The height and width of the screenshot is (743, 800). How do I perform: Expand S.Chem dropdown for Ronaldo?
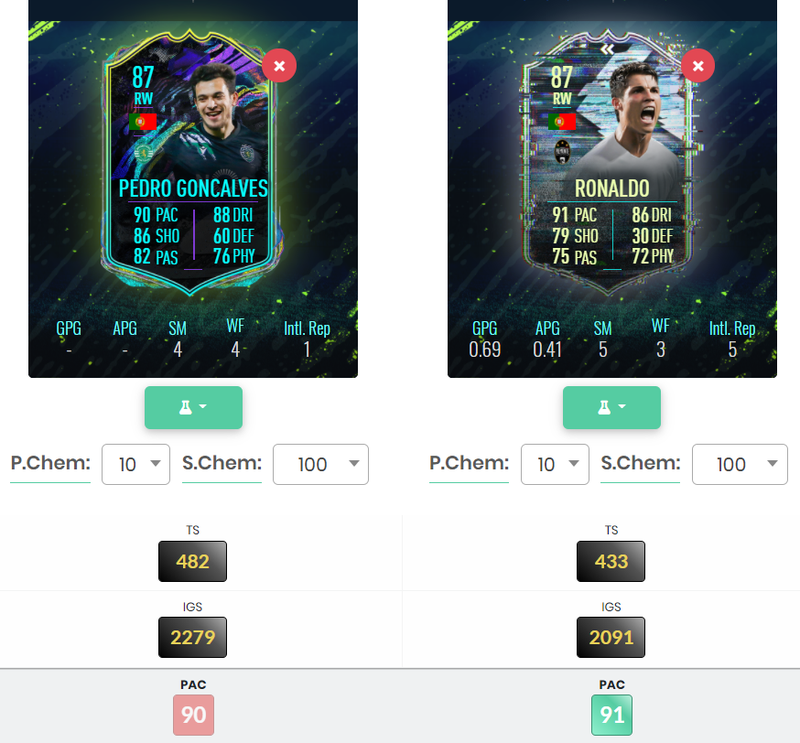pos(739,464)
